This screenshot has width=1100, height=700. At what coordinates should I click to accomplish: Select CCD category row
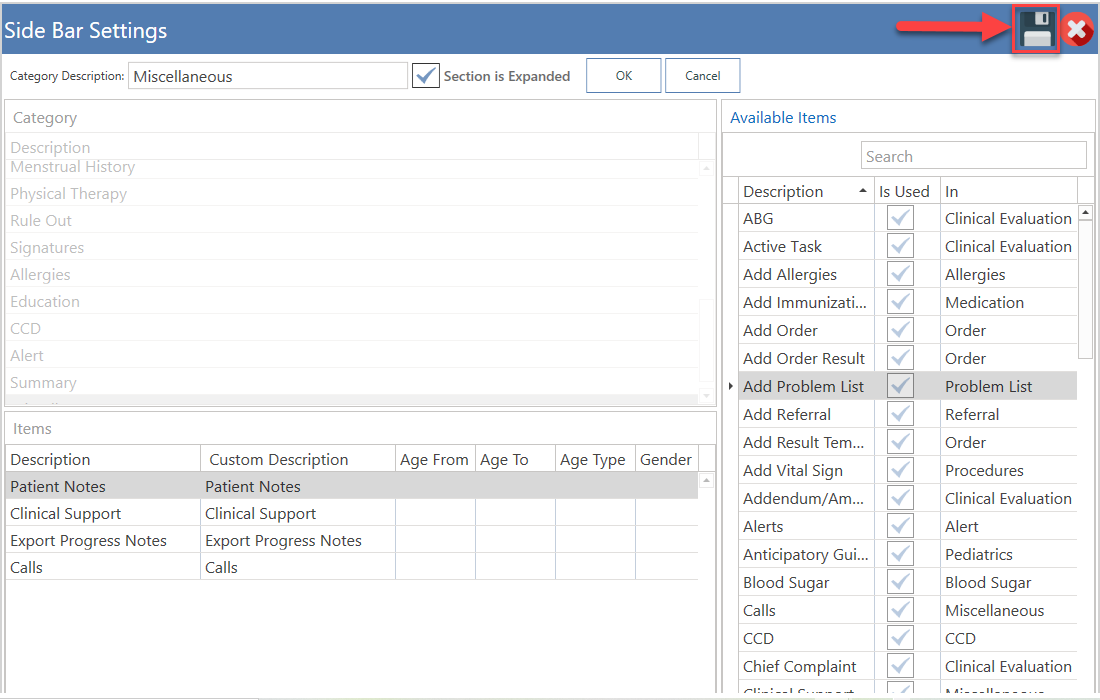351,328
